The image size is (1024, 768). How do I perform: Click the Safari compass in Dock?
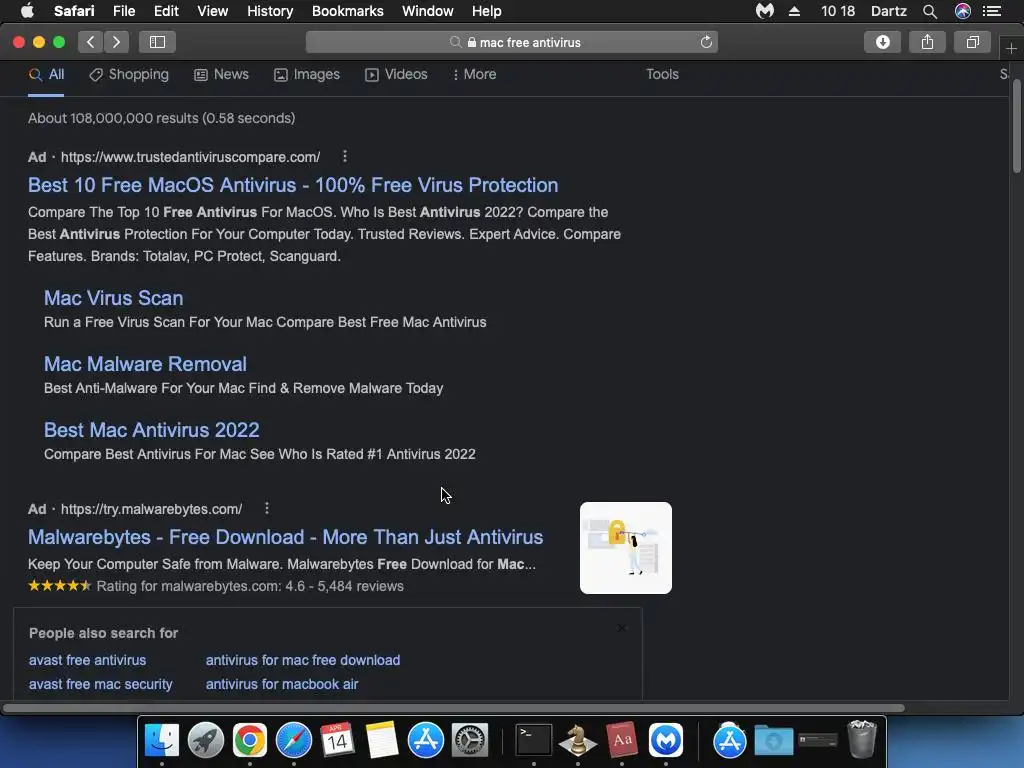click(x=294, y=740)
